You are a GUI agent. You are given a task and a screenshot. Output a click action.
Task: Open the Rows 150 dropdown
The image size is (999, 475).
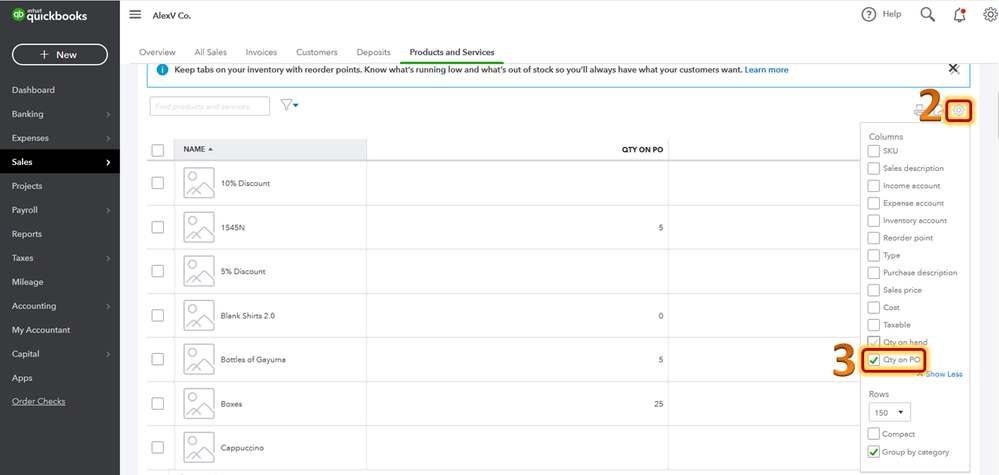(889, 413)
